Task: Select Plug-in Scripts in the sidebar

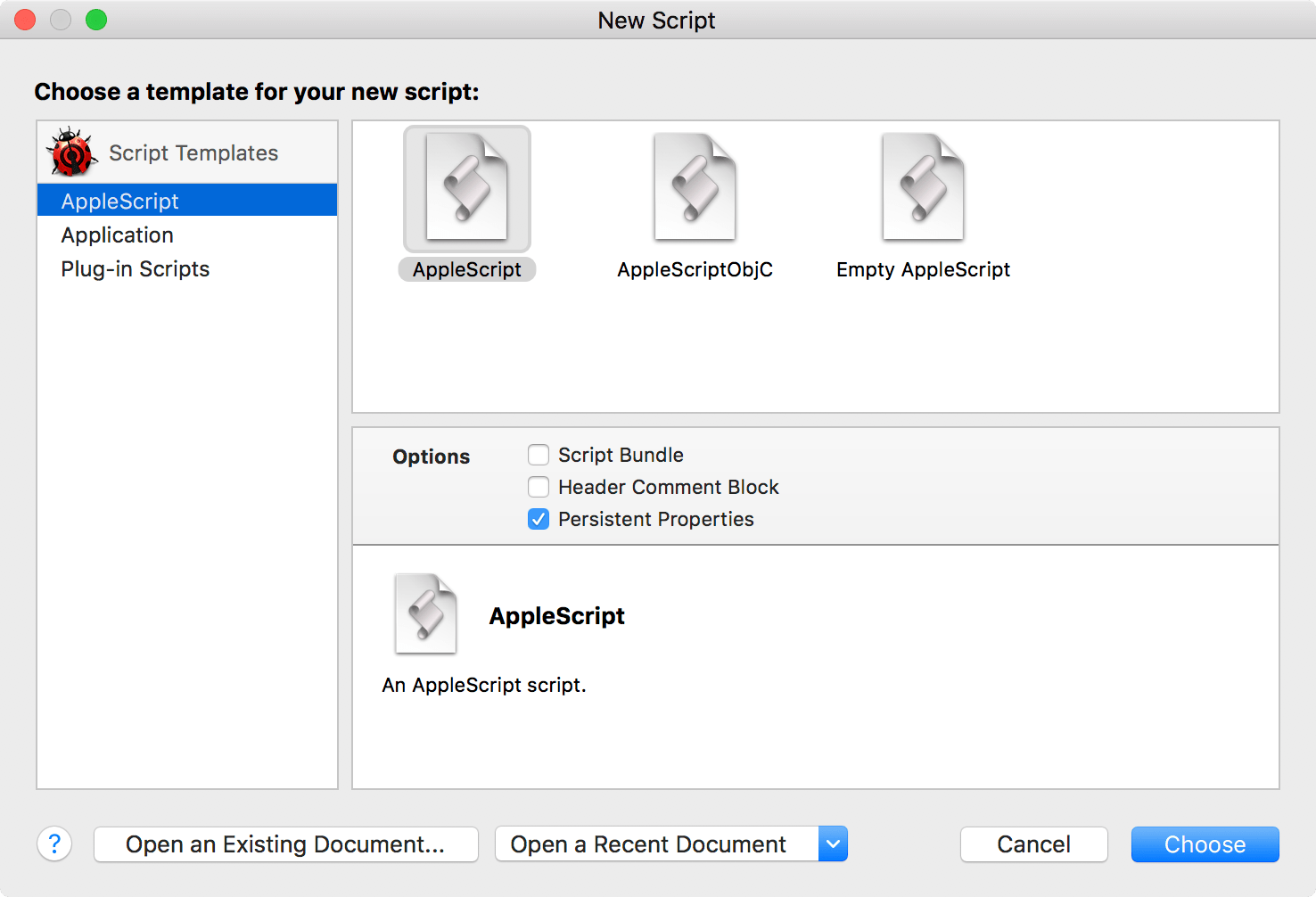Action: click(x=187, y=269)
